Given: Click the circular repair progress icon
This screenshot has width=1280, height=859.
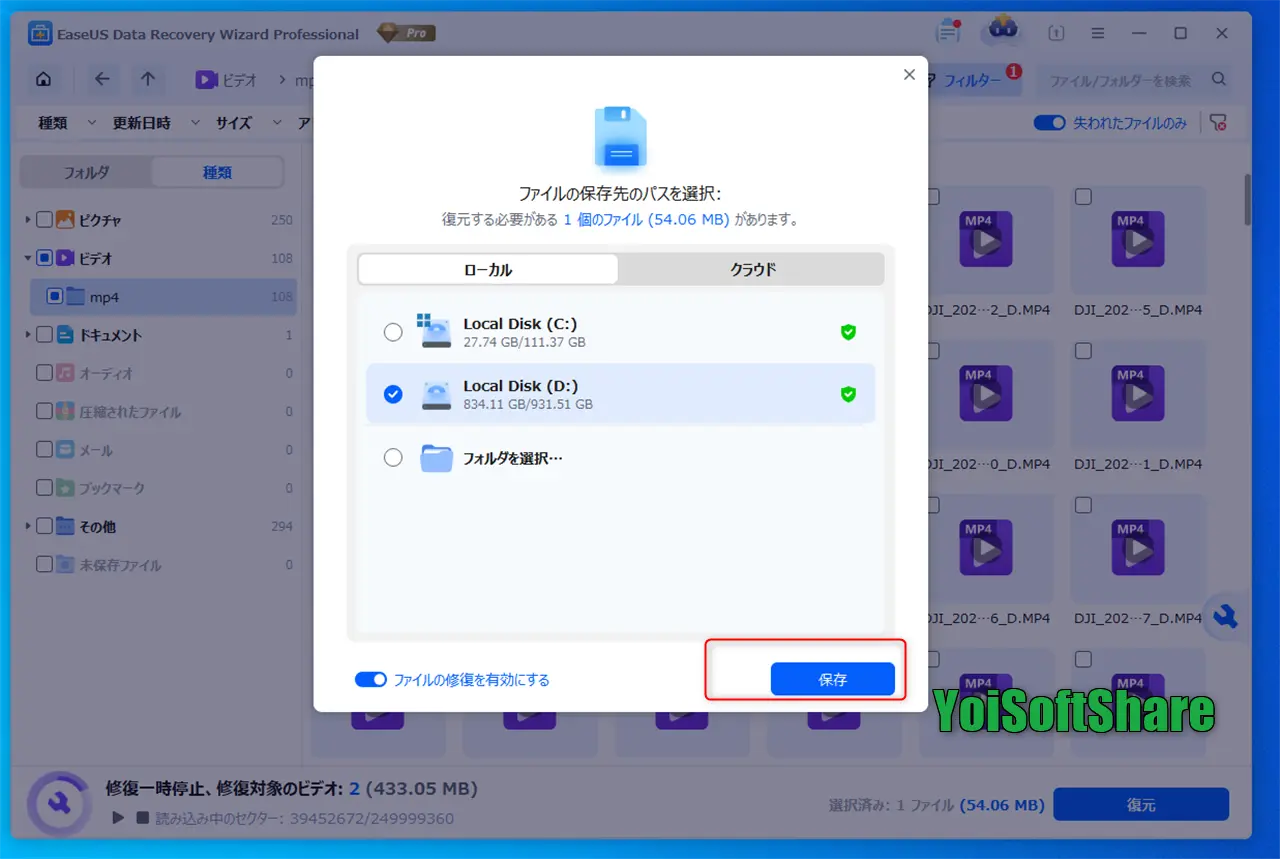Looking at the screenshot, I should tap(58, 803).
